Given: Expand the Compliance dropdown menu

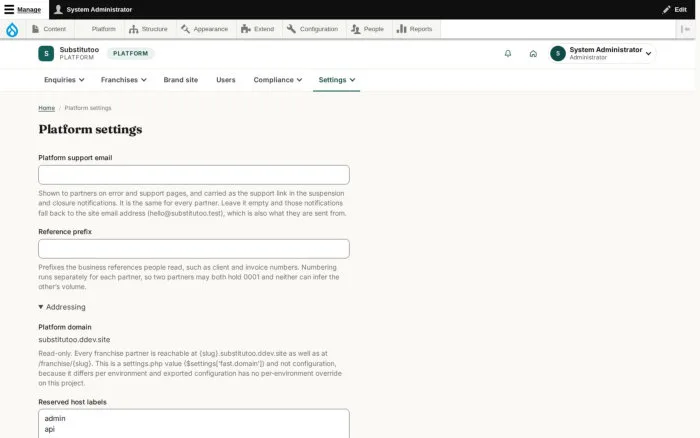Looking at the screenshot, I should point(278,80).
